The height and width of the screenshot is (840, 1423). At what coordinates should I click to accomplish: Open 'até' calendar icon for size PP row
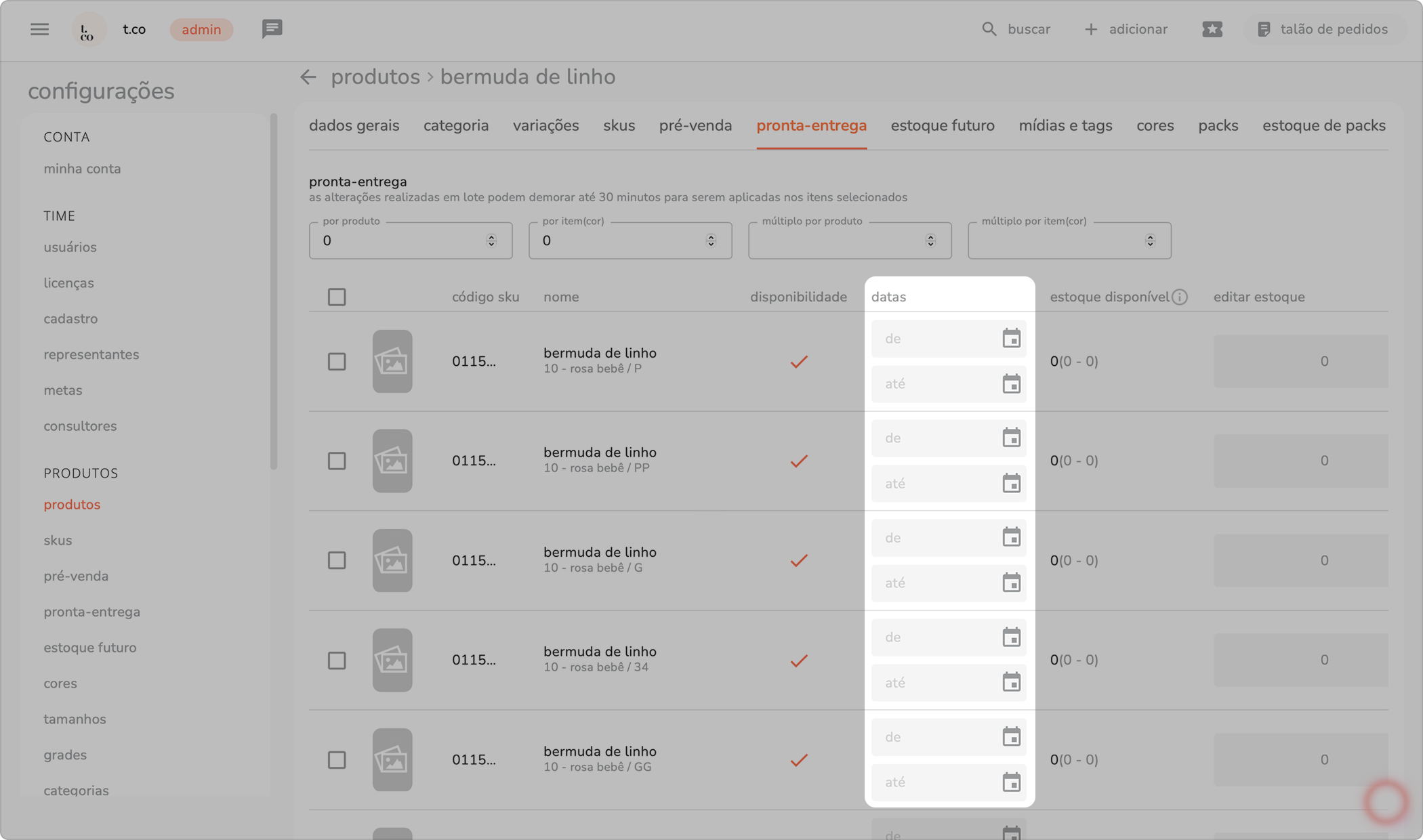pyautogui.click(x=1011, y=484)
